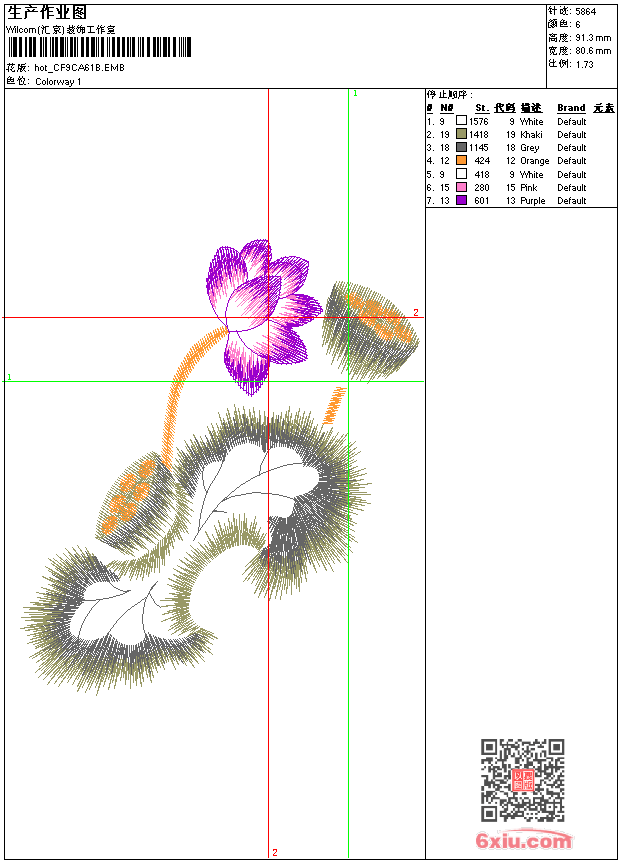This screenshot has height=860, width=620.
Task: Click the St. column header
Action: [482, 108]
